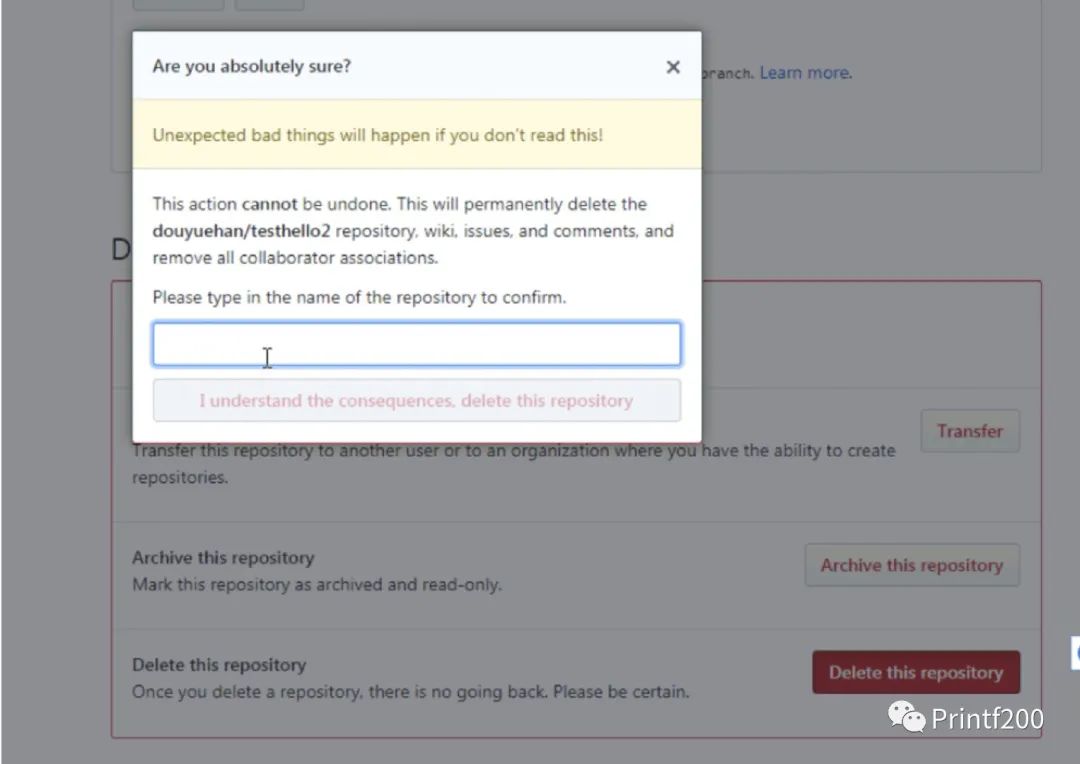1080x764 pixels.
Task: Click the bold "Archive this repository" heading
Action: click(x=223, y=558)
